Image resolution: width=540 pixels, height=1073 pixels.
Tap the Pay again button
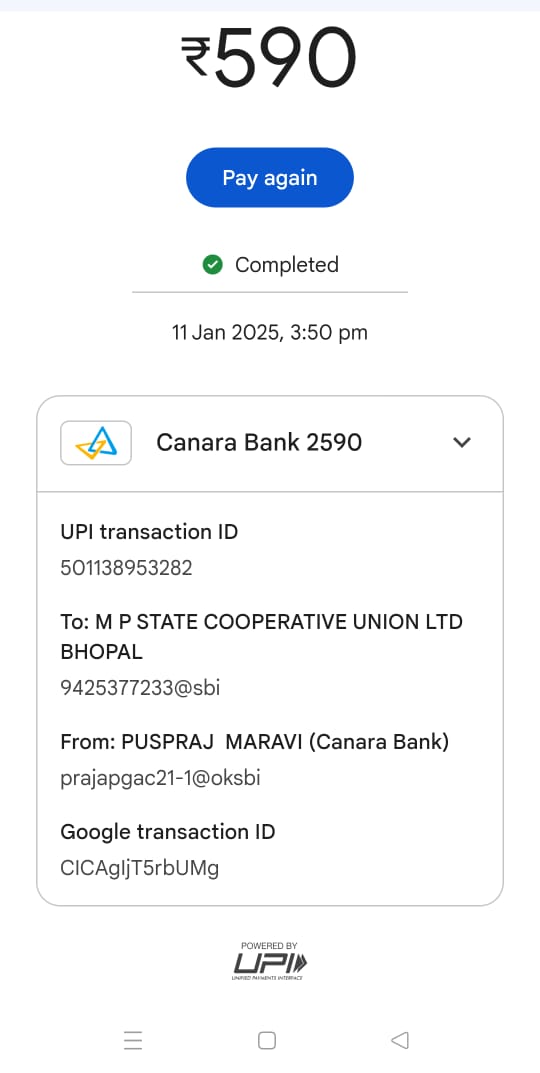[270, 177]
